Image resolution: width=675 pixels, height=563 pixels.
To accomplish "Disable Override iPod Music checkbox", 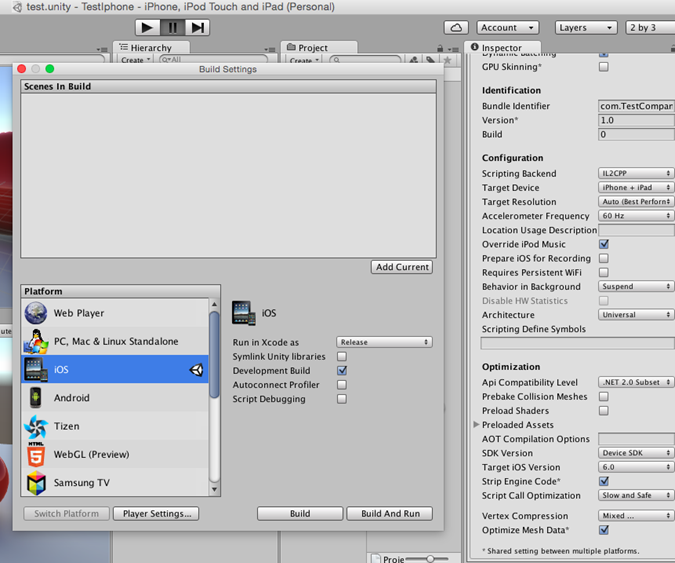I will 603,244.
